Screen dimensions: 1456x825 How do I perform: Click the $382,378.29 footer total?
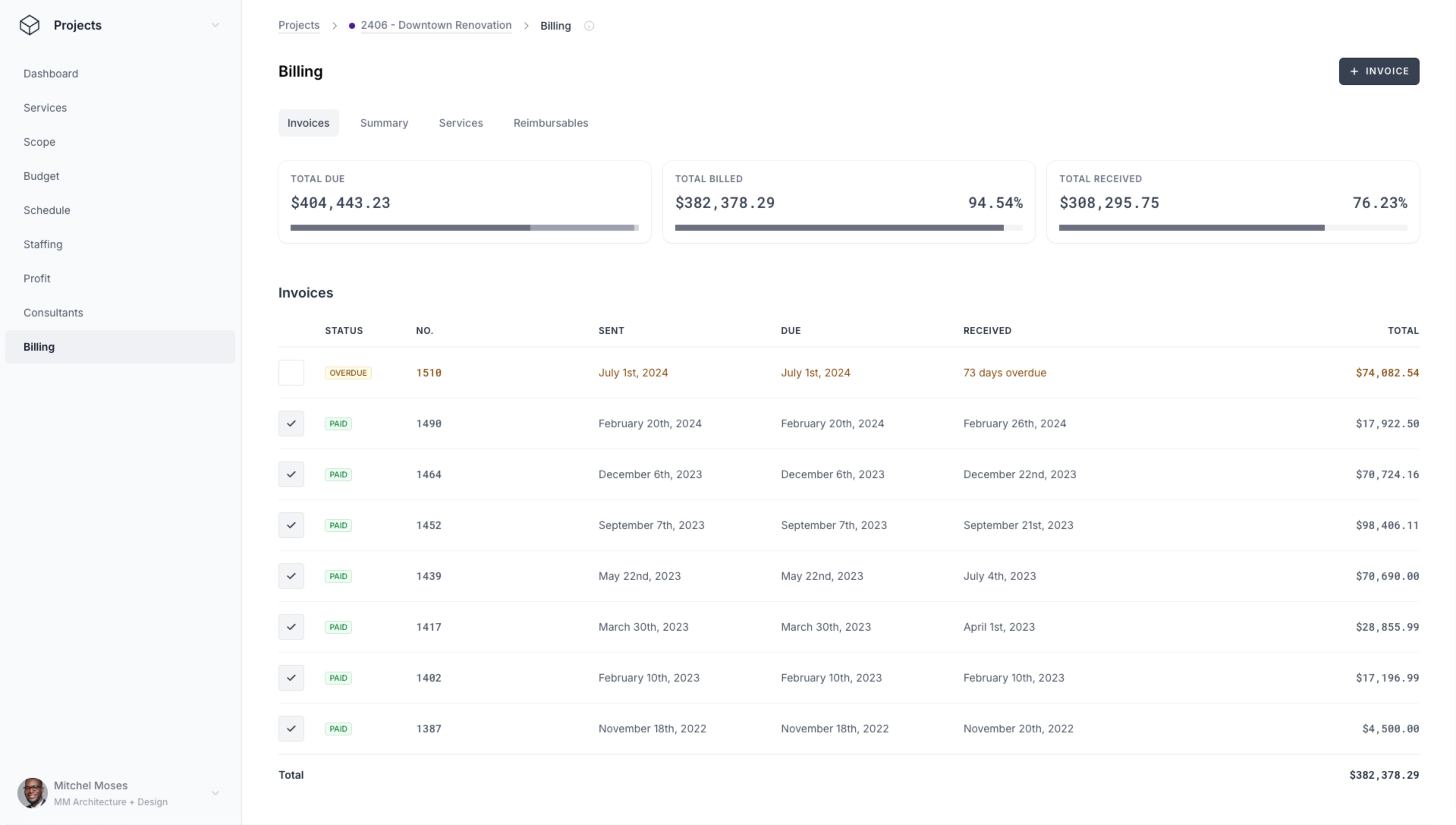click(x=1384, y=775)
